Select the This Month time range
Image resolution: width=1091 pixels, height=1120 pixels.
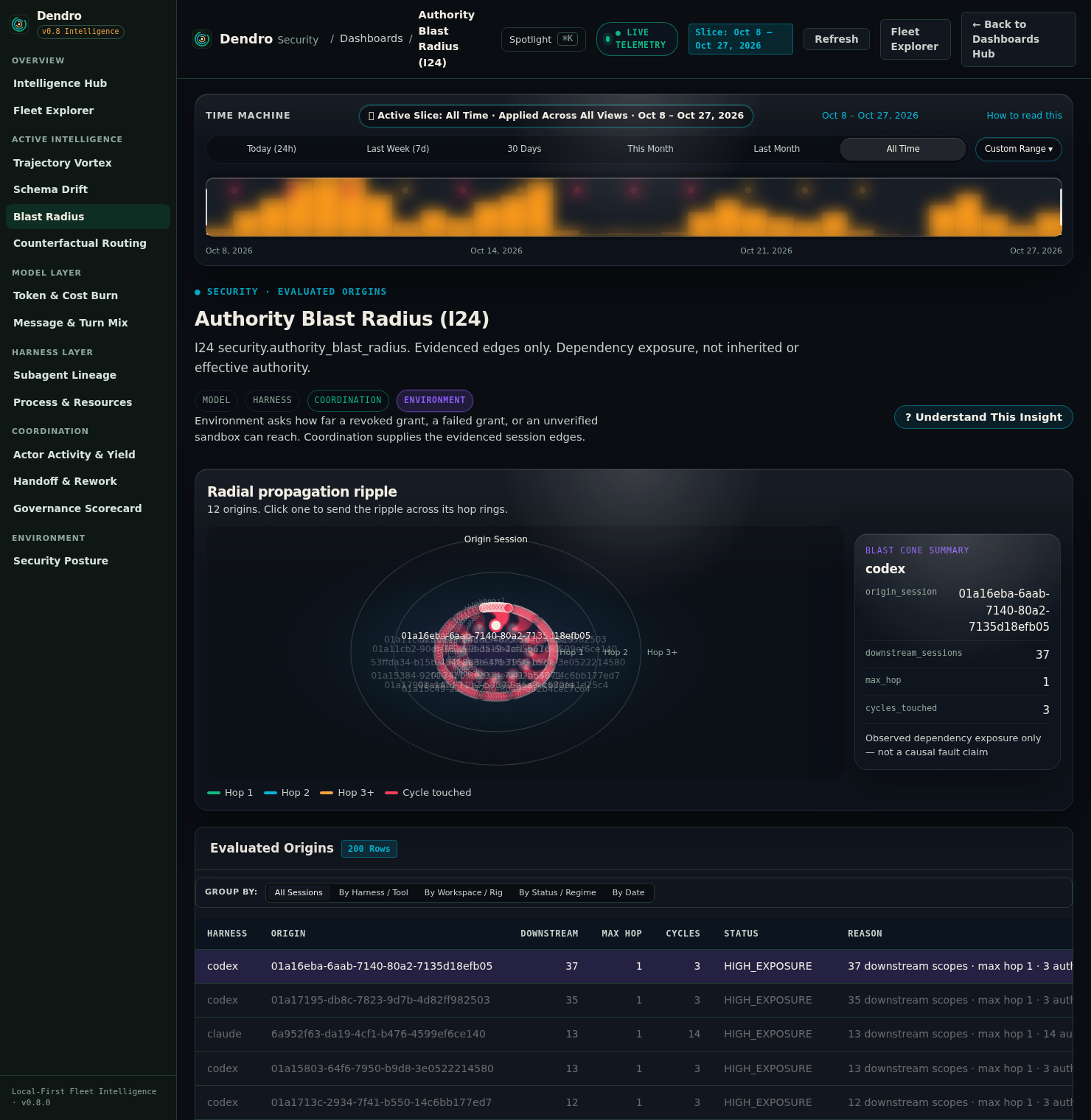(650, 149)
